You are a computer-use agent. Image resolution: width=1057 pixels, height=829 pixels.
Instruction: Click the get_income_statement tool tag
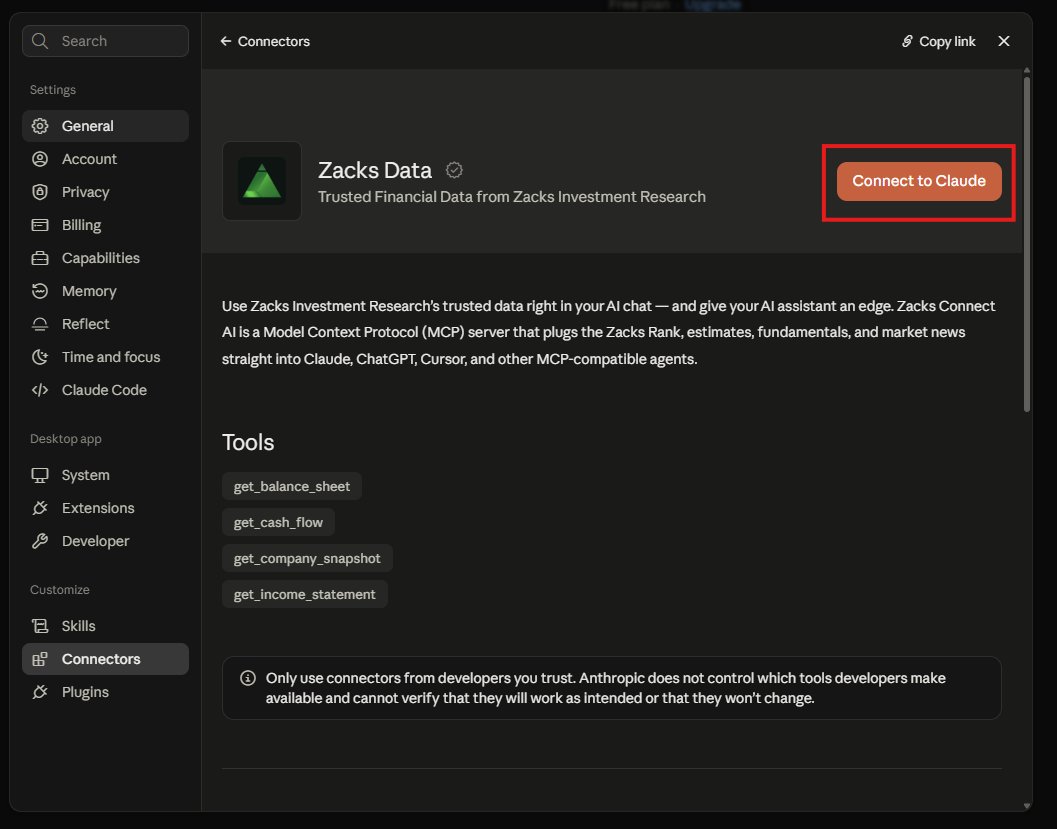(x=305, y=594)
